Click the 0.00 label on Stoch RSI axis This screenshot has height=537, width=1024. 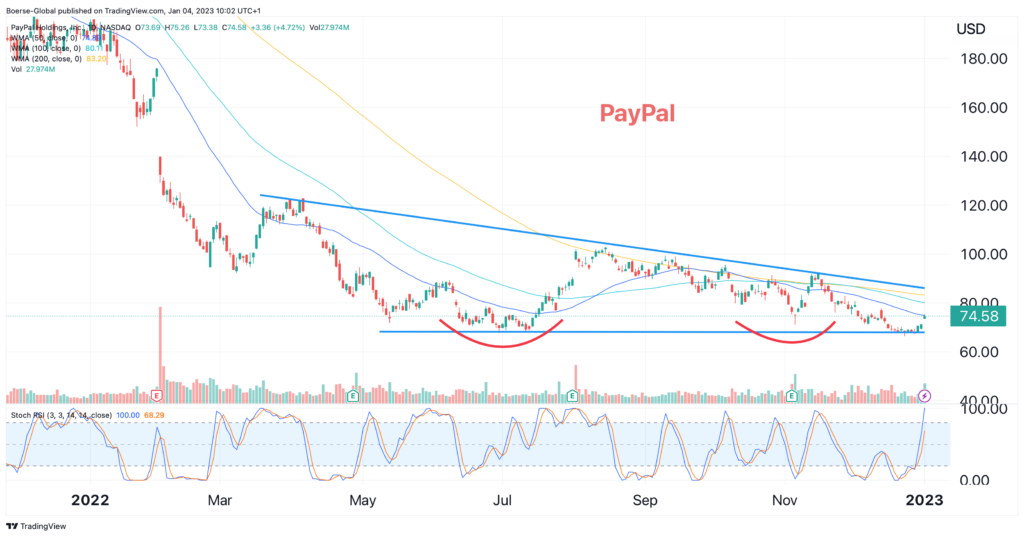click(x=975, y=481)
